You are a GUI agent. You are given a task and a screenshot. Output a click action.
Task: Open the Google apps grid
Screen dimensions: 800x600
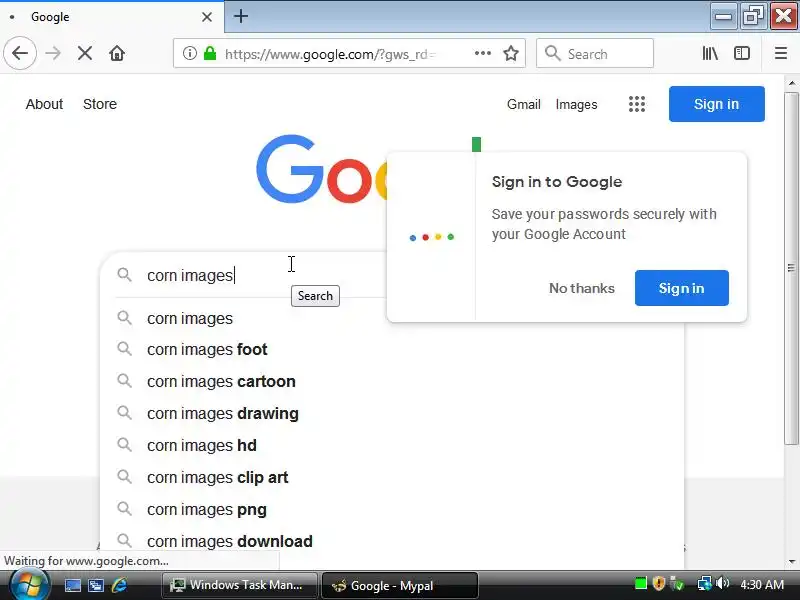[637, 104]
